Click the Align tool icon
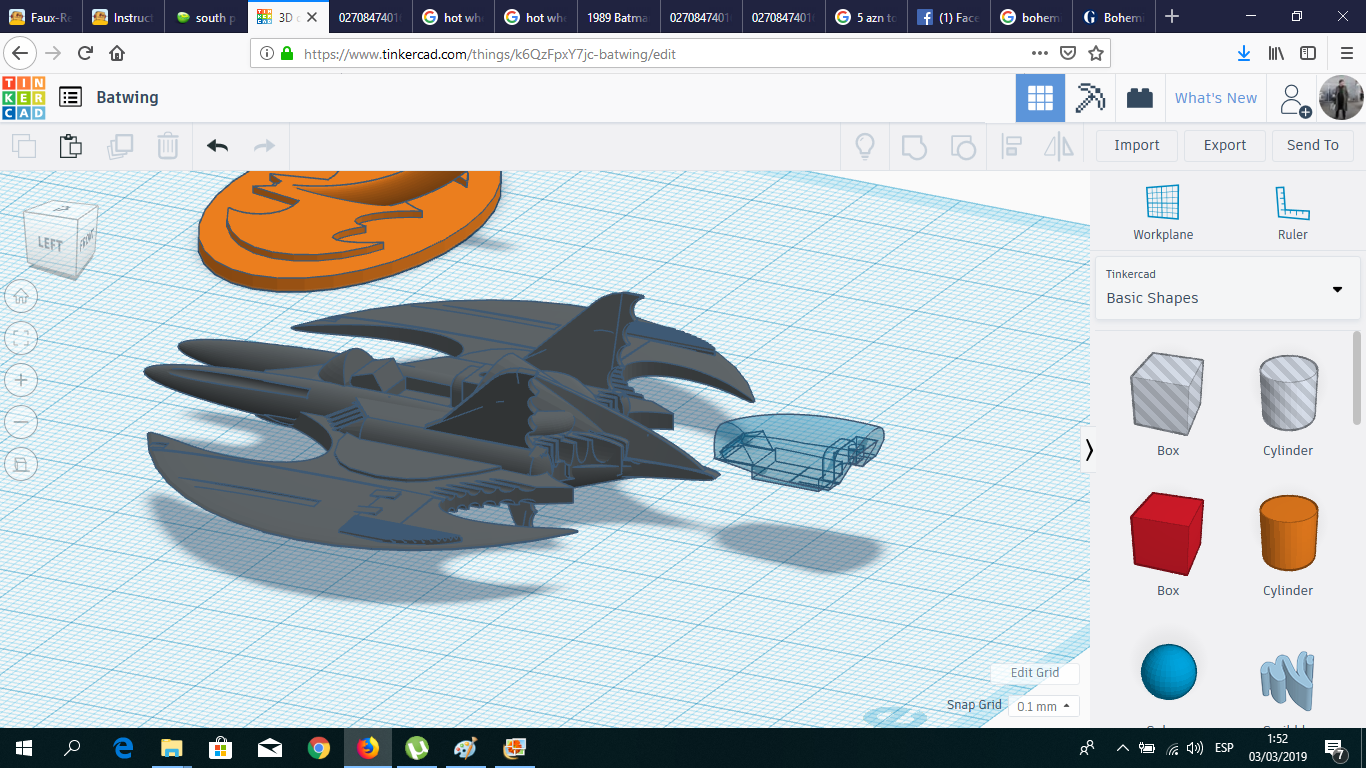 coord(1011,146)
